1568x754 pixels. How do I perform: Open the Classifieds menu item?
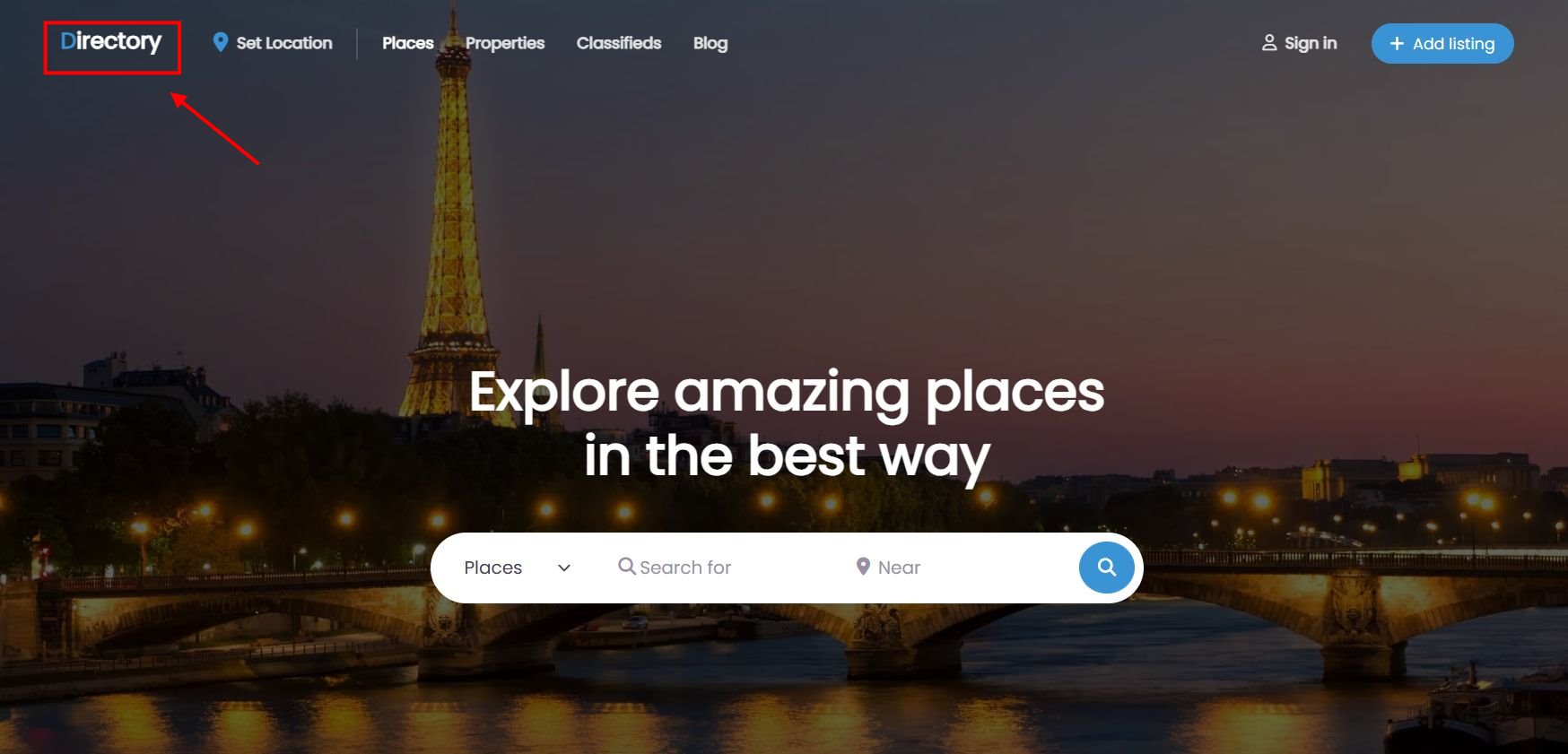tap(619, 43)
